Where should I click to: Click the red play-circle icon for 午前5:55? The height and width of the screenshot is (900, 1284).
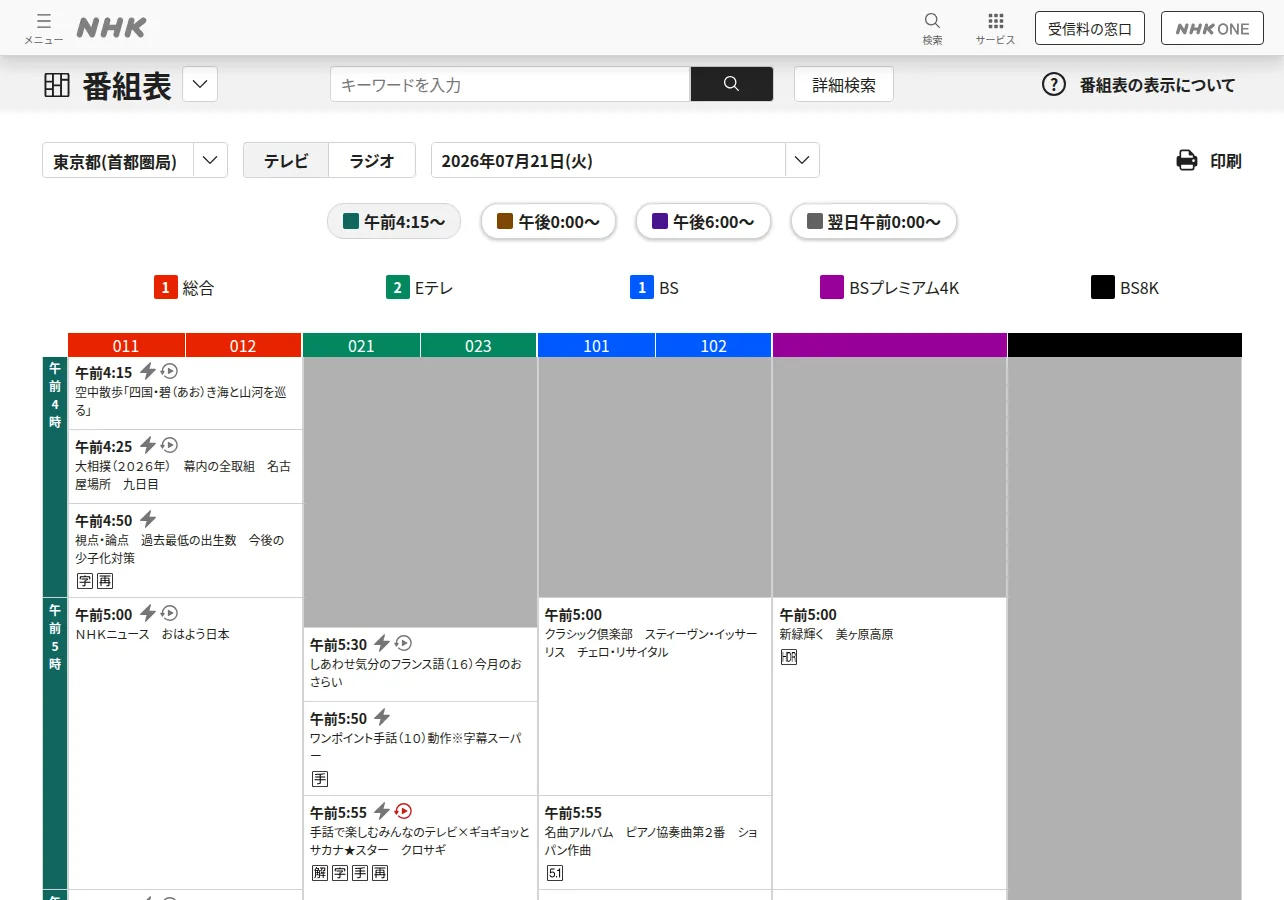tap(404, 811)
